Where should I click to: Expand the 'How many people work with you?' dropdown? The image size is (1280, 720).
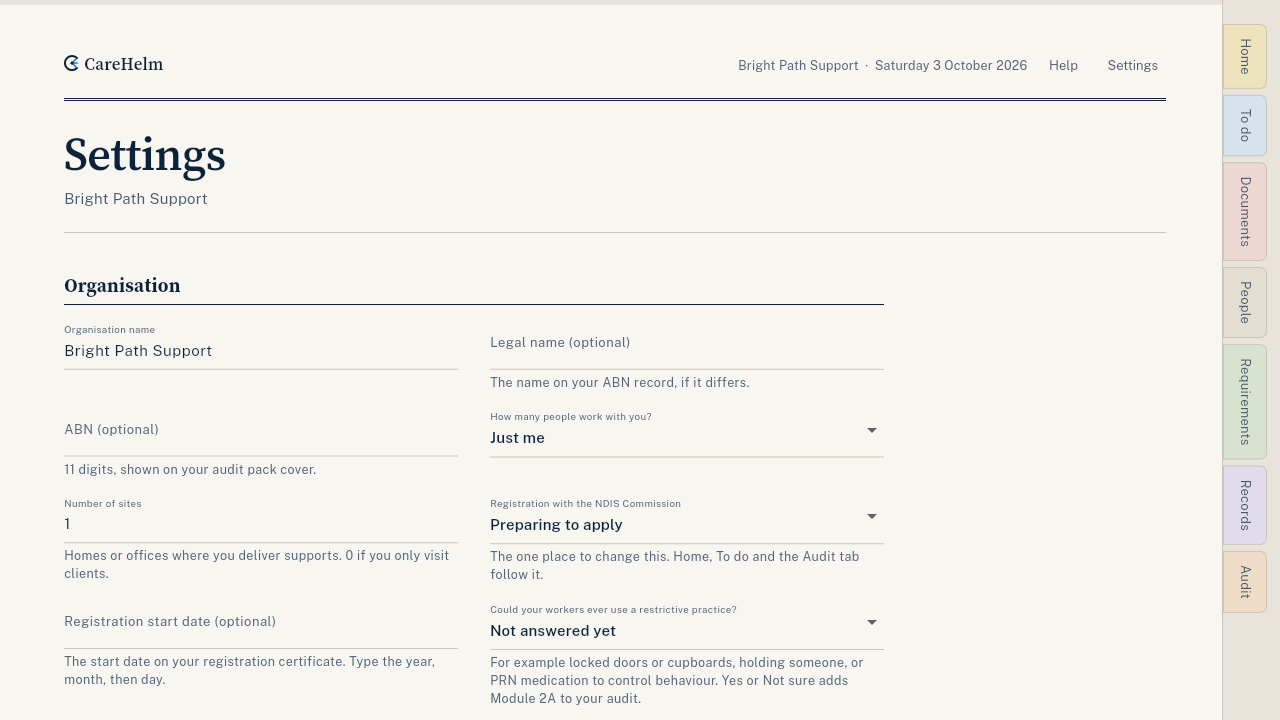[687, 432]
